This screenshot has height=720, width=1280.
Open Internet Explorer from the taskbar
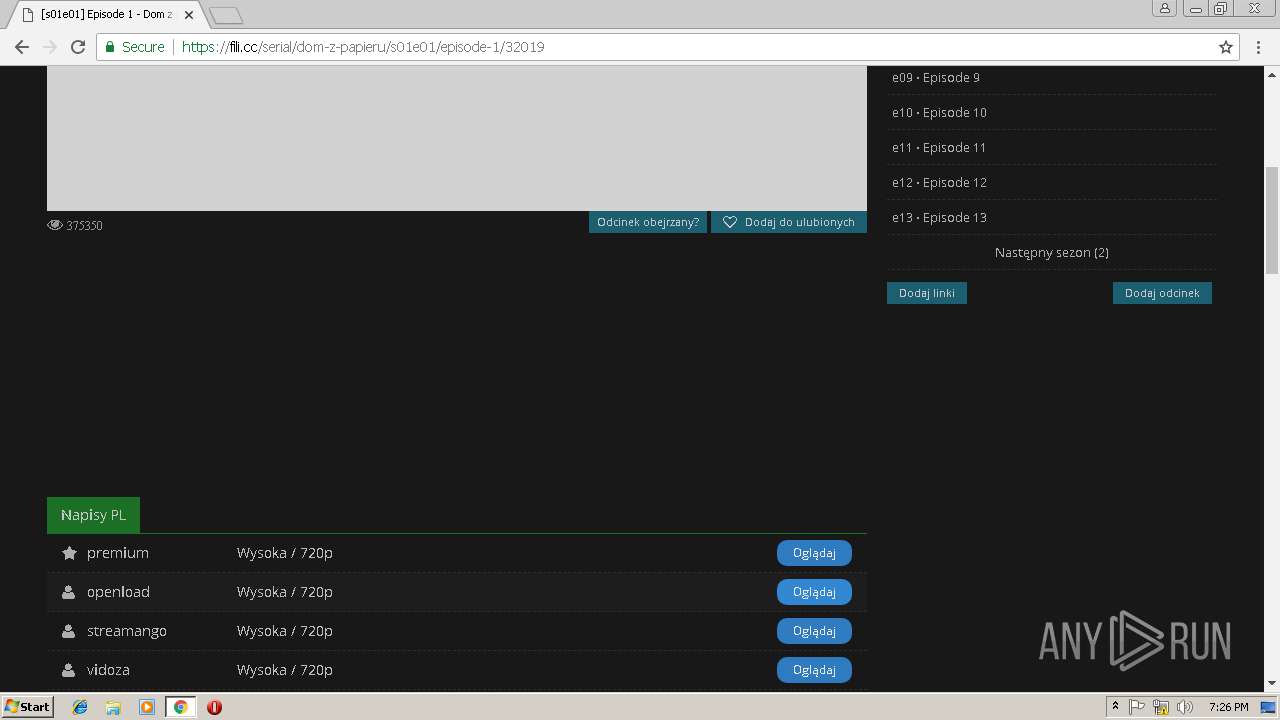point(80,707)
